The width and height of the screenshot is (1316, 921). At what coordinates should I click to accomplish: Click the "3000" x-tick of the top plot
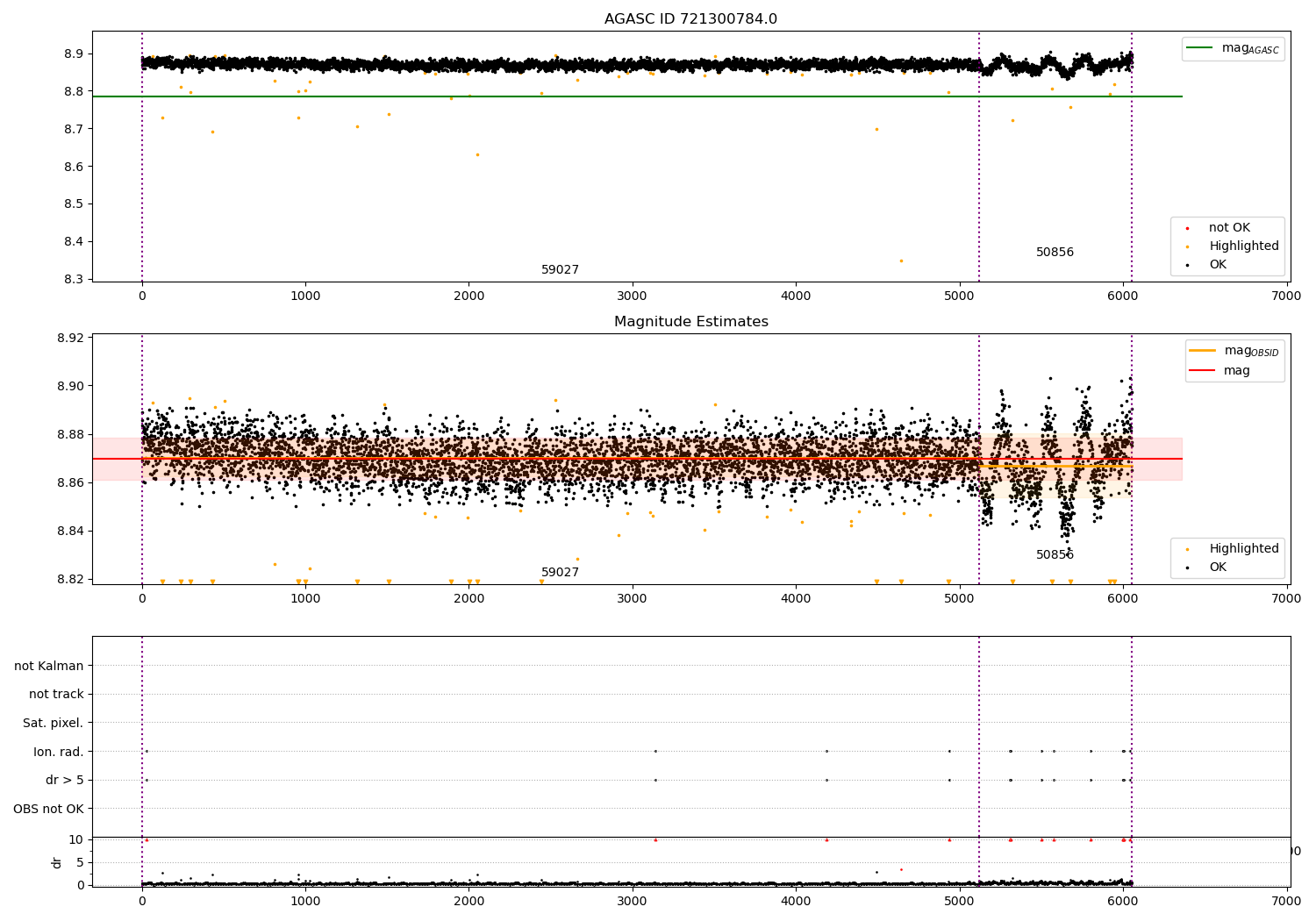pyautogui.click(x=633, y=296)
